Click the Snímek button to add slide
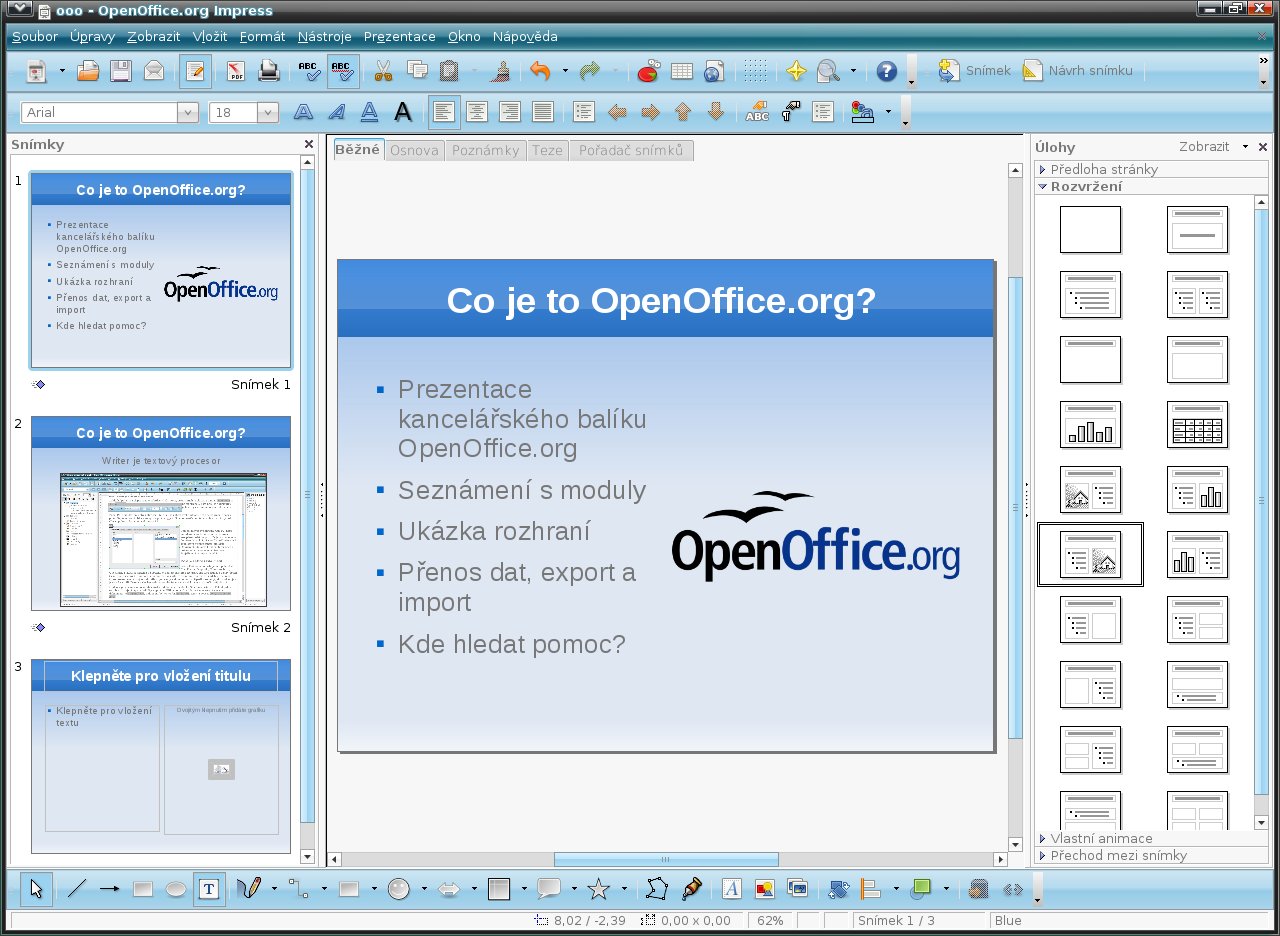 [x=974, y=71]
